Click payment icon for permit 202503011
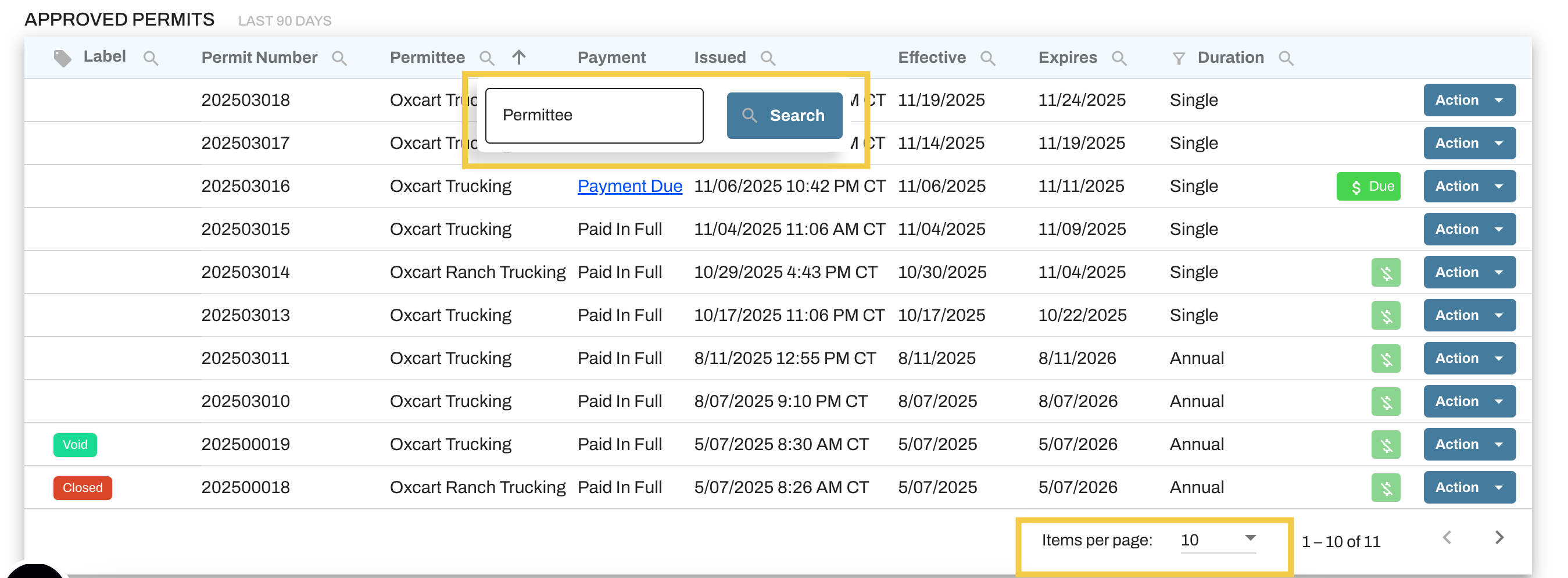Image resolution: width=1568 pixels, height=578 pixels. [x=1386, y=359]
